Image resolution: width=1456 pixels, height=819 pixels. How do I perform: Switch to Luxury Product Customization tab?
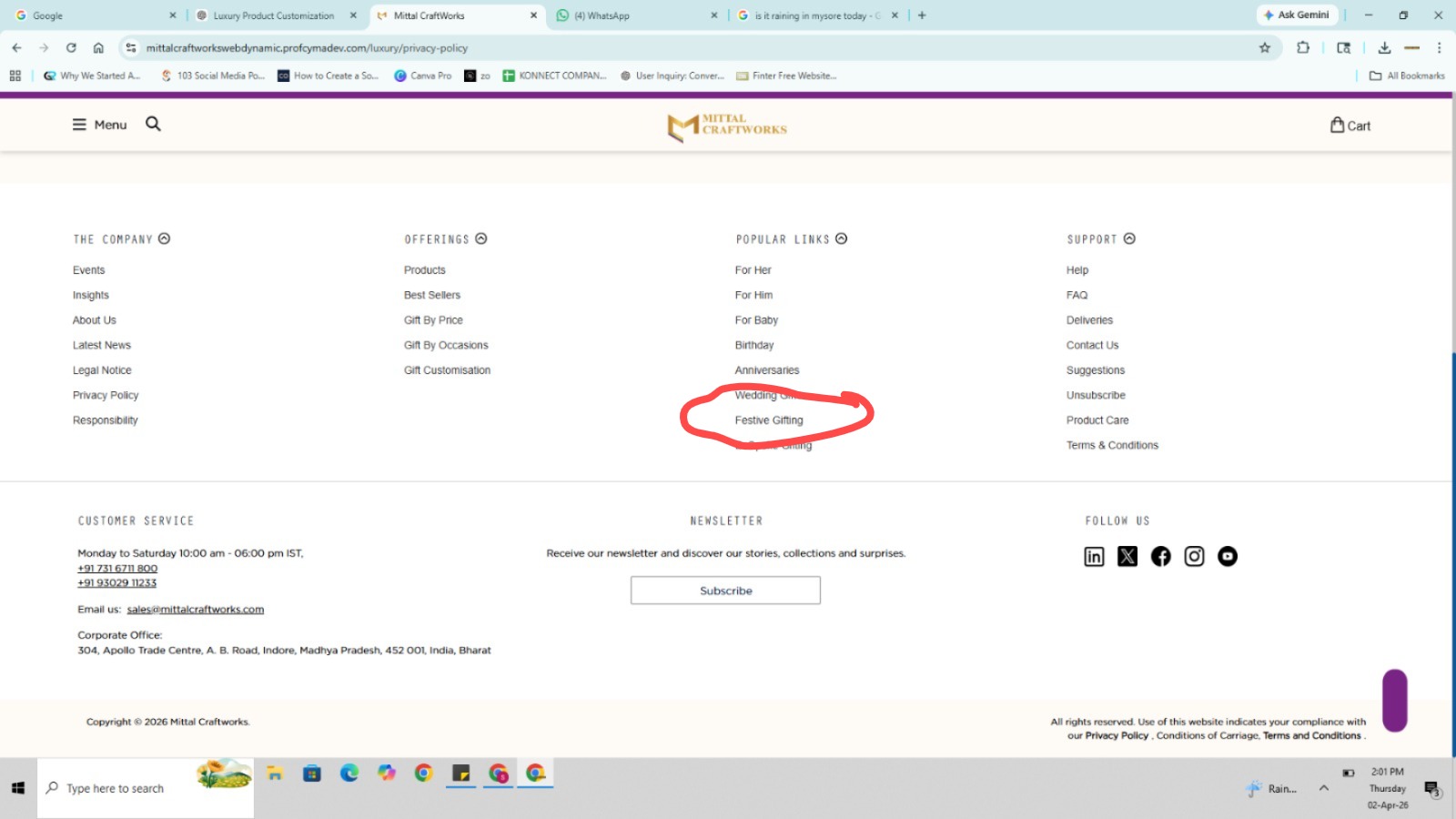point(273,15)
